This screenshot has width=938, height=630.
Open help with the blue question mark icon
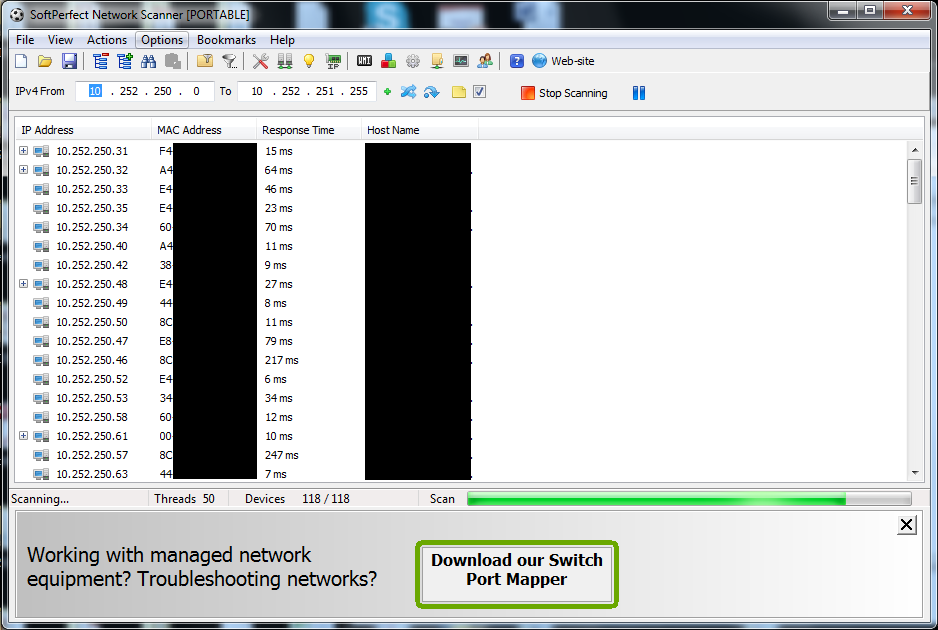coord(517,61)
